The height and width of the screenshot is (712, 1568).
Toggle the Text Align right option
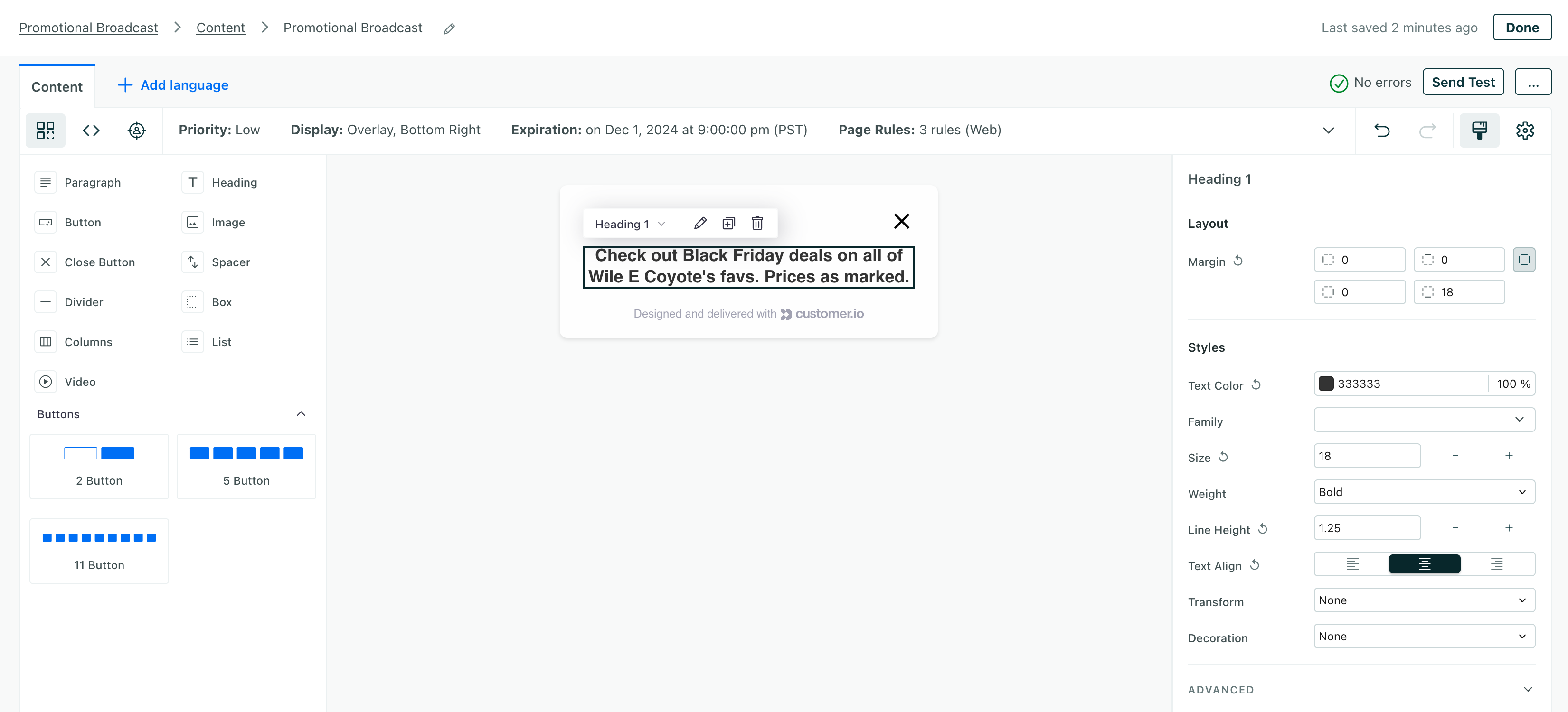[x=1498, y=564]
